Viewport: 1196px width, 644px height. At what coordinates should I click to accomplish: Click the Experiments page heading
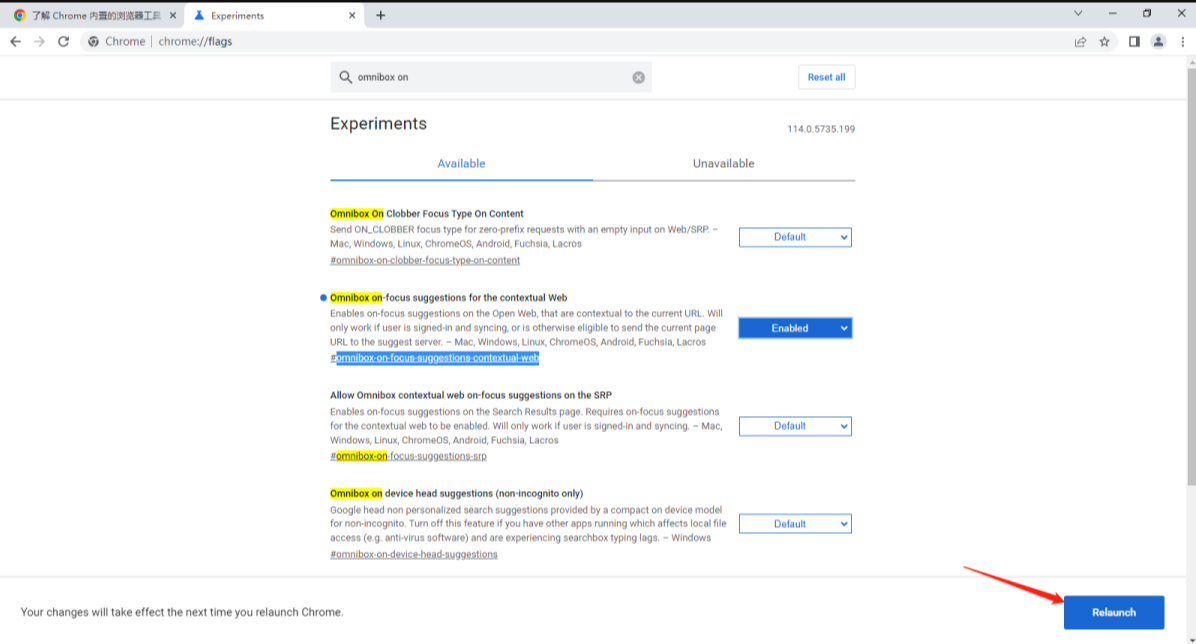coord(378,124)
